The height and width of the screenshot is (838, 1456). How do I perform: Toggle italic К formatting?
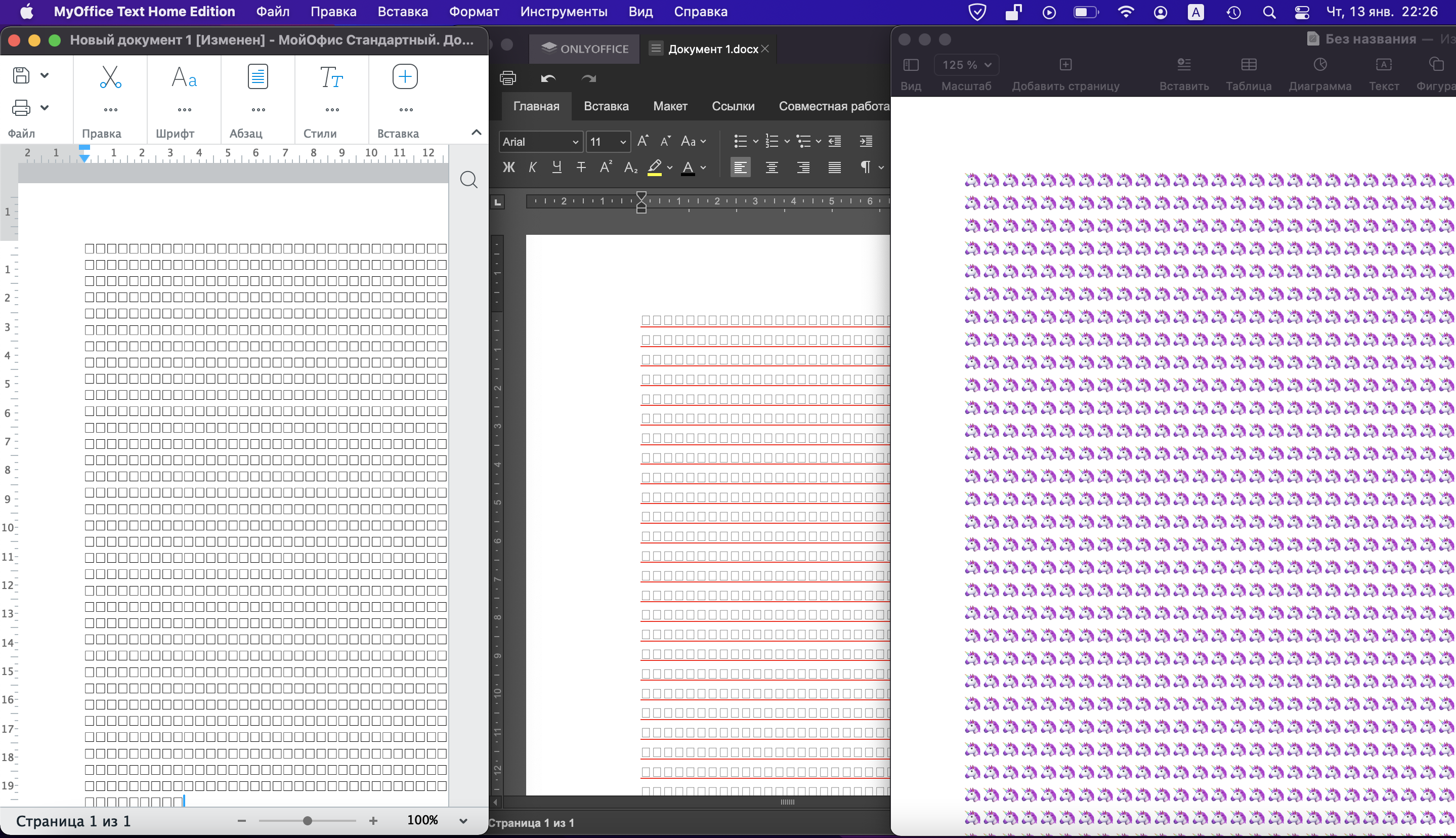pos(533,167)
